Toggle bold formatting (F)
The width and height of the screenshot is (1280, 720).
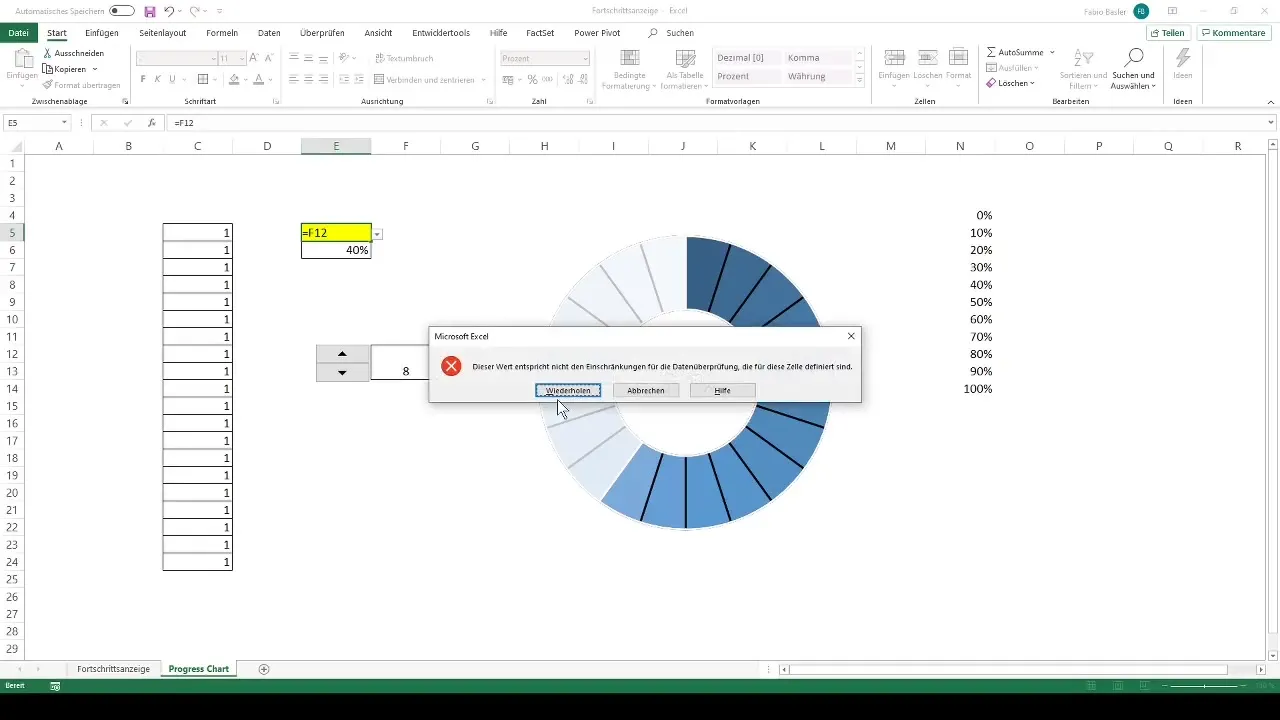[x=143, y=79]
